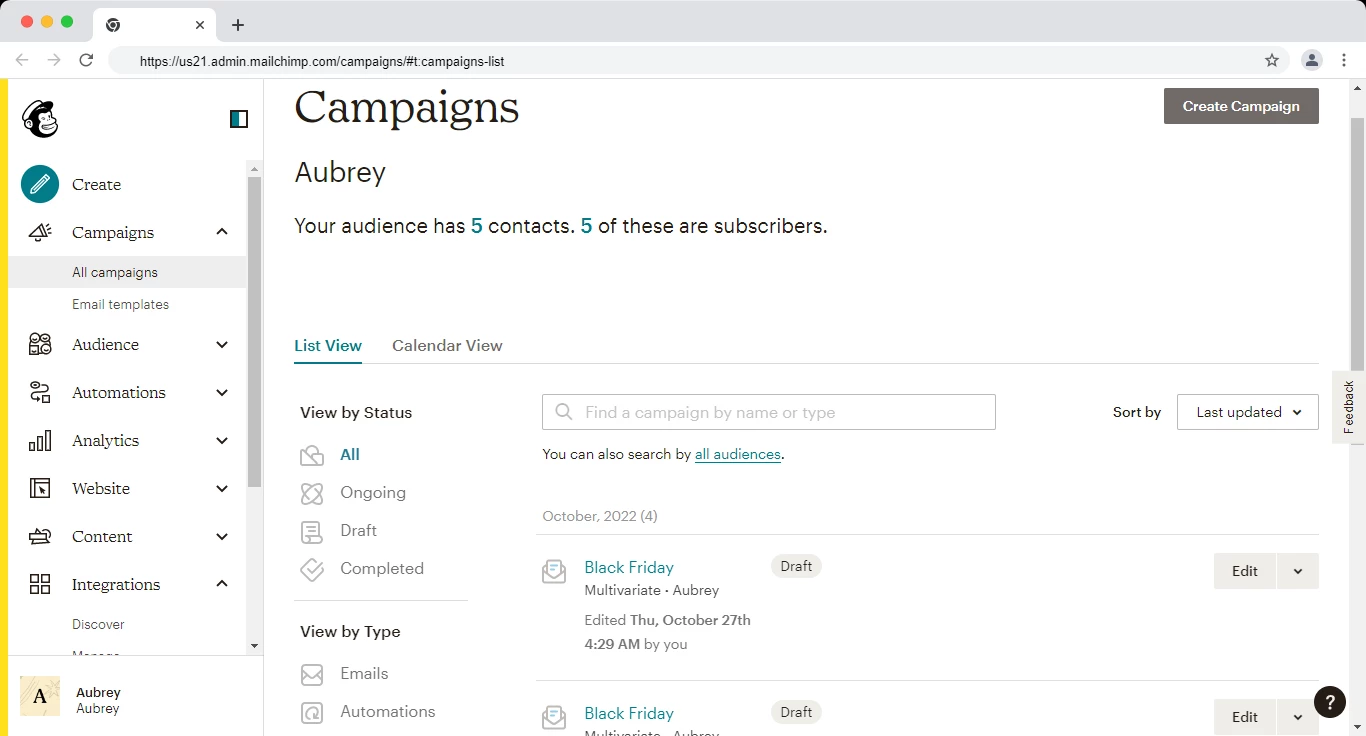Click the sidebar vertical scrollbar
The image size is (1366, 736).
pyautogui.click(x=254, y=330)
